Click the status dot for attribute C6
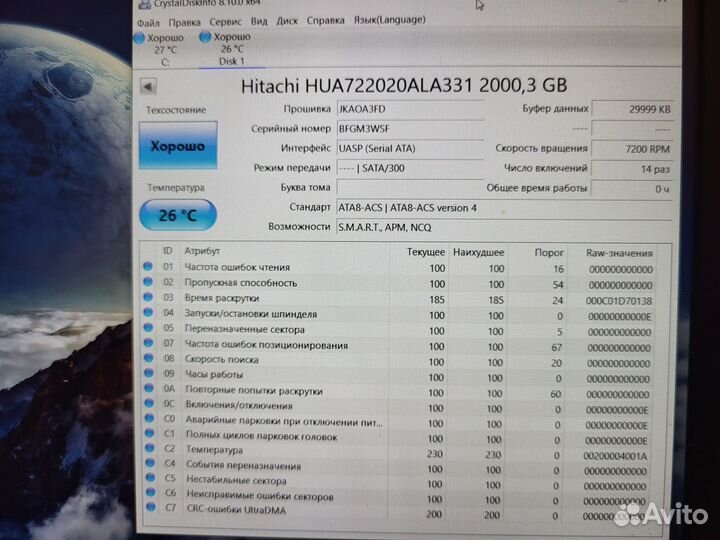The width and height of the screenshot is (720, 540). pos(151,492)
